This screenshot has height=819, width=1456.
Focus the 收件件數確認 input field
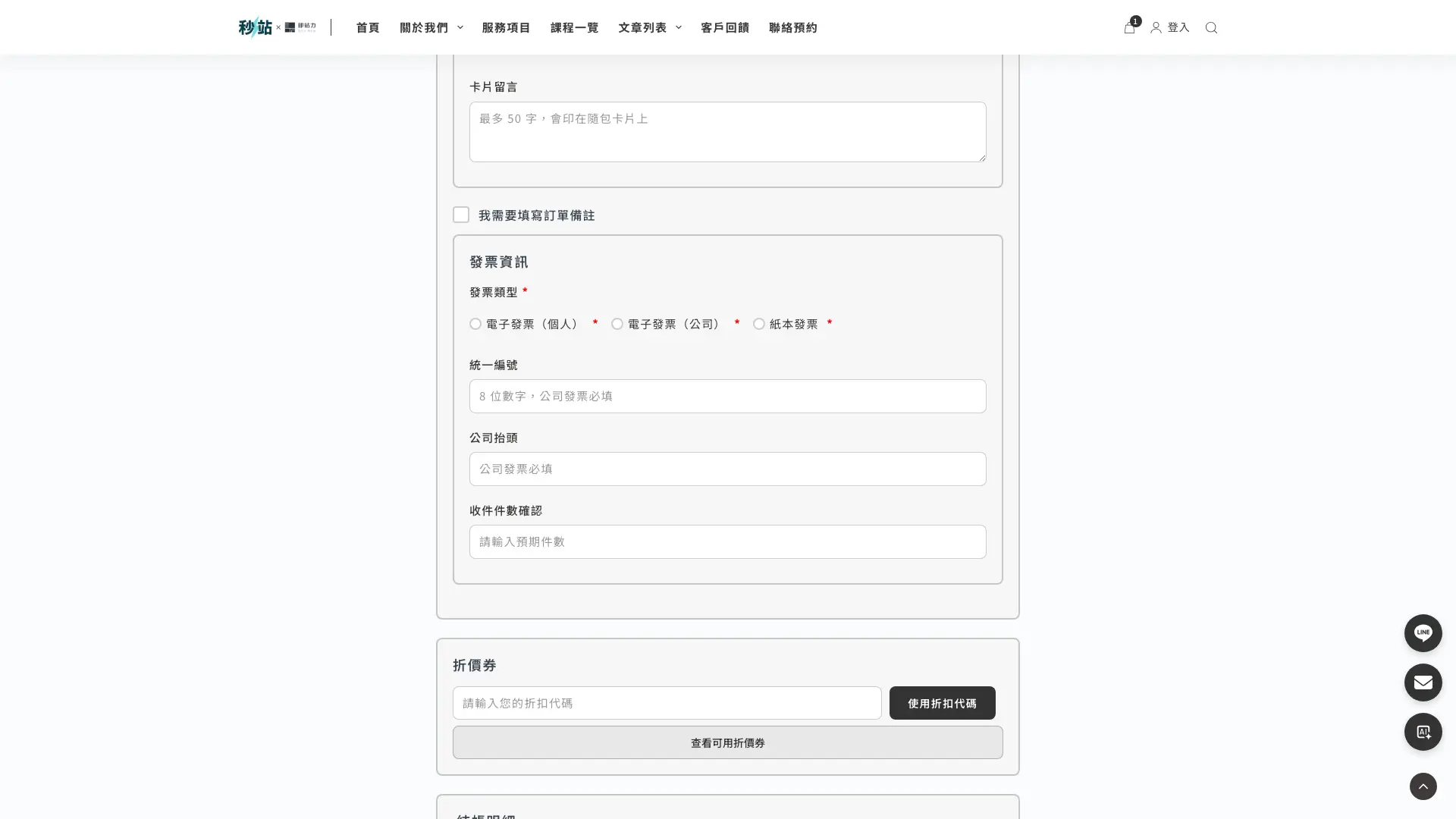tap(727, 541)
